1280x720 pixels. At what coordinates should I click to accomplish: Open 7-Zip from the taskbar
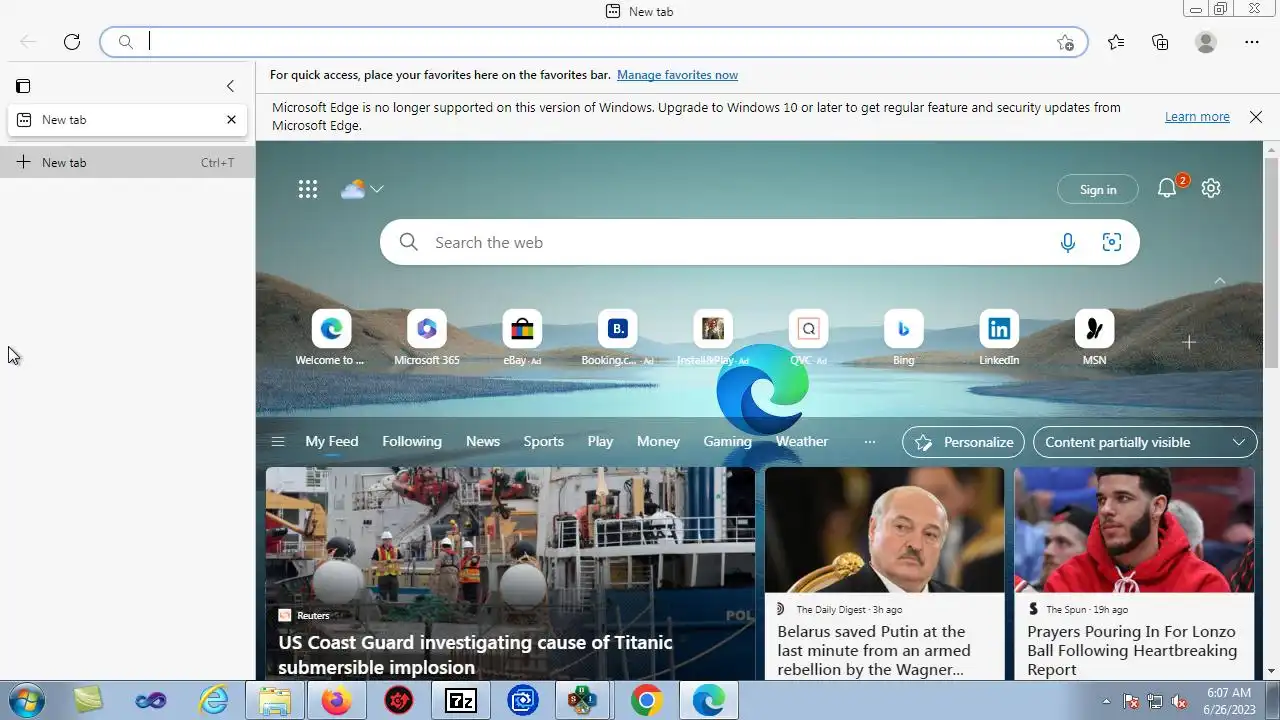click(460, 701)
